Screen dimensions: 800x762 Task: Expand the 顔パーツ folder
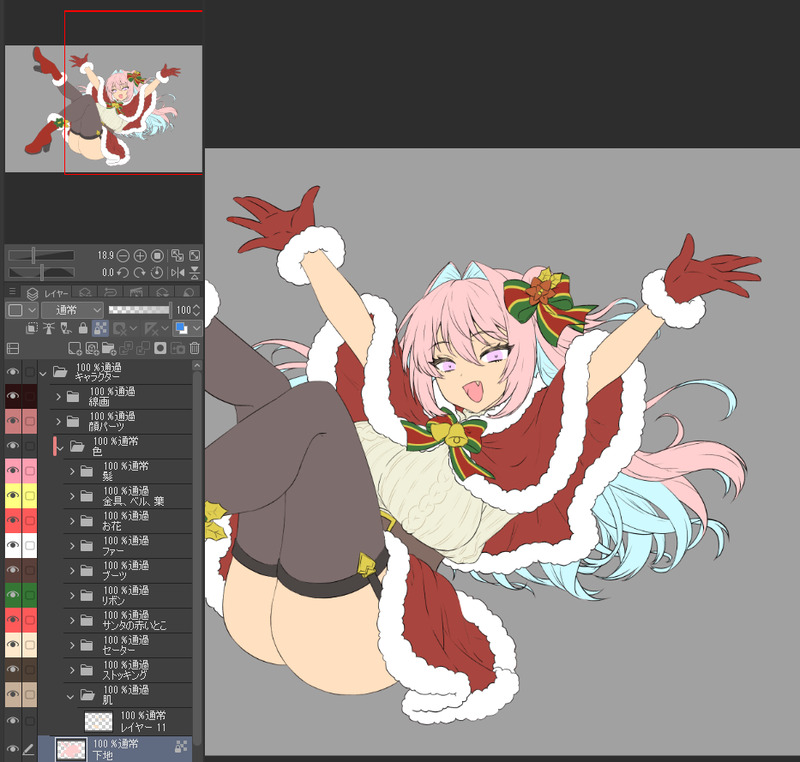(x=58, y=421)
